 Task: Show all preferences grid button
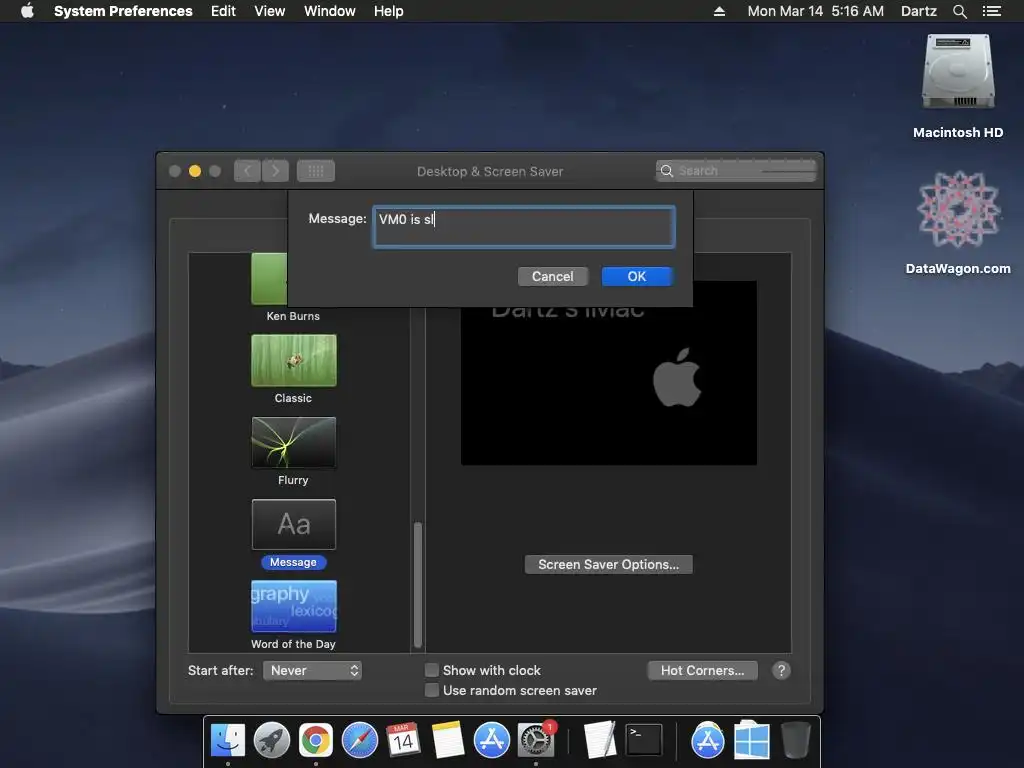coord(315,171)
